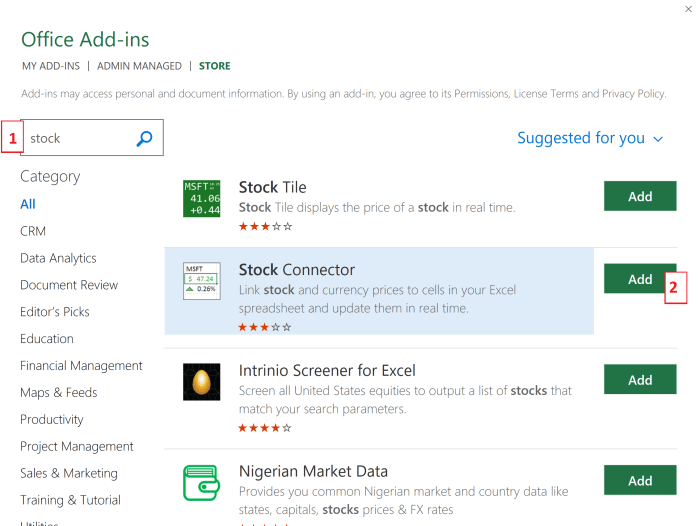Image resolution: width=700 pixels, height=526 pixels.
Task: Add the Nigerian Market Data add-in
Action: click(x=640, y=480)
